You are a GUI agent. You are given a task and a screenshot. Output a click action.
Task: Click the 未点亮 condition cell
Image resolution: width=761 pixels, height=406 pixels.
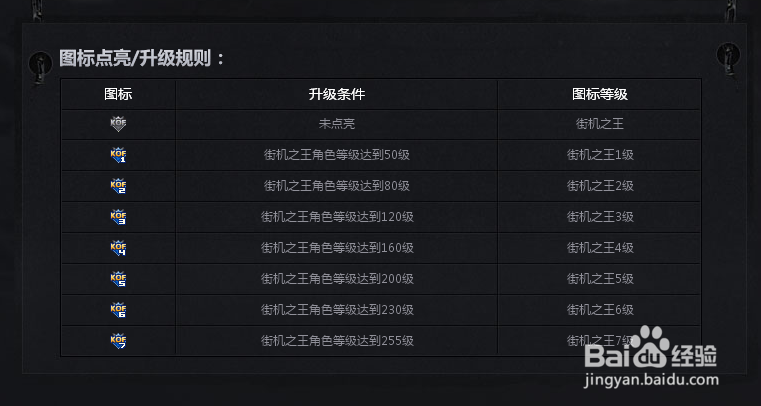click(x=336, y=124)
